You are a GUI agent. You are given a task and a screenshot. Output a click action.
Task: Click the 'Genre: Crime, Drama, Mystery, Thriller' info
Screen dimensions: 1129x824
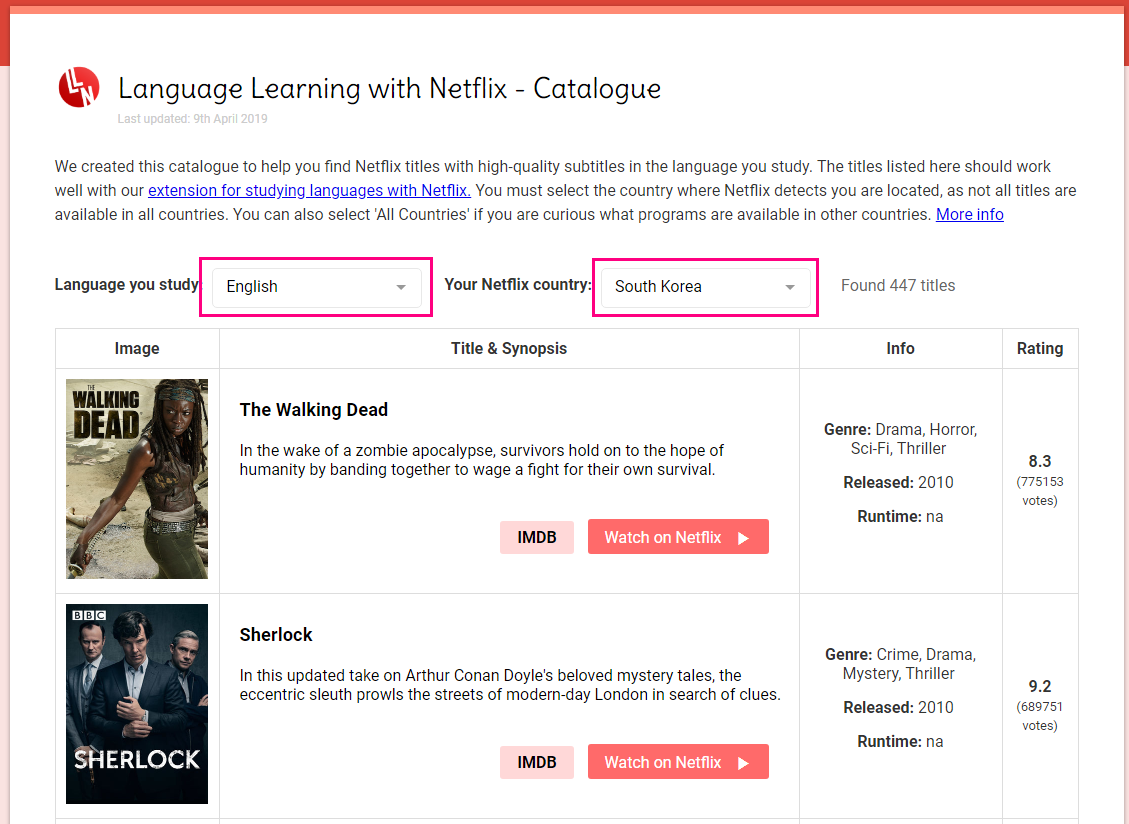(900, 663)
